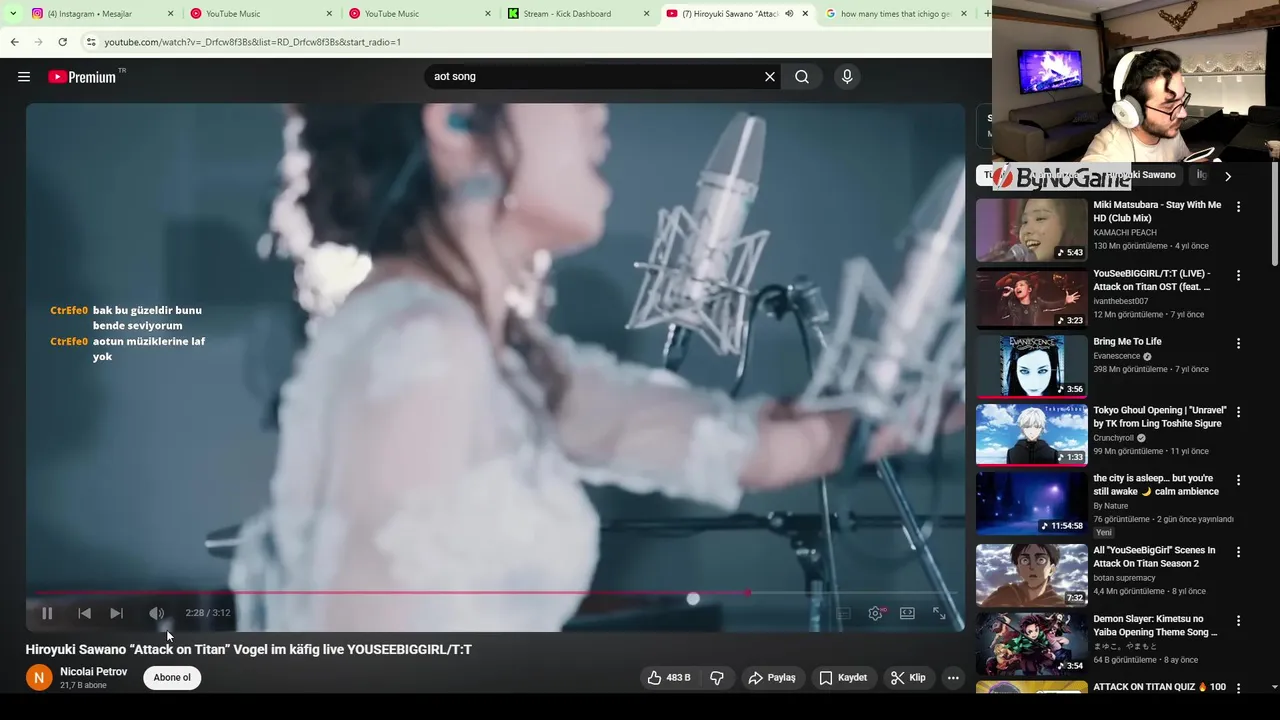The image size is (1280, 720).
Task: Go to the previous video in player
Action: [84, 613]
